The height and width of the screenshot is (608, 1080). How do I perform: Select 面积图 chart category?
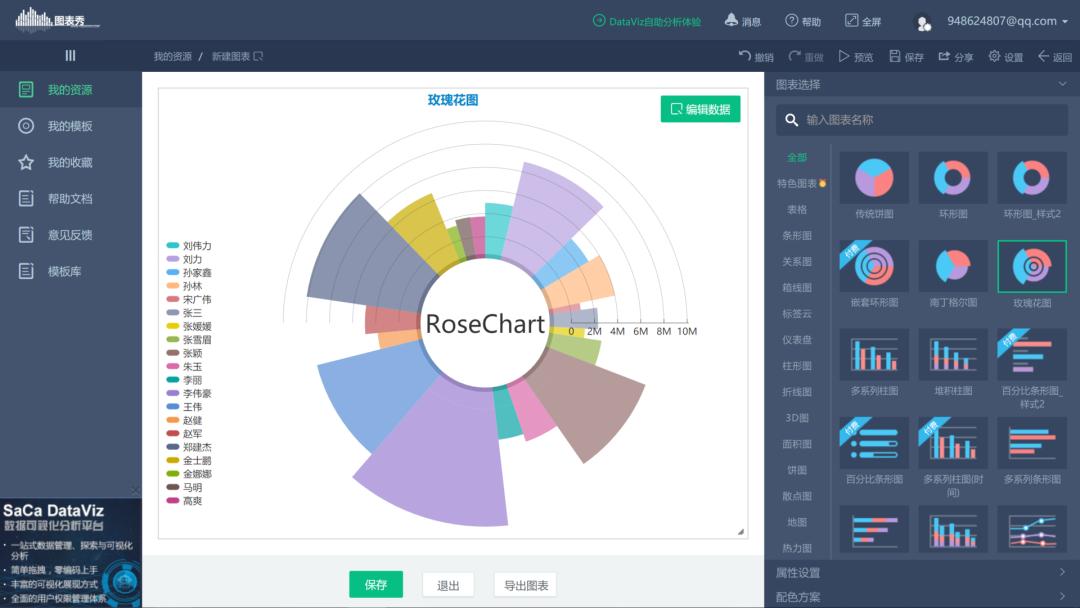pos(797,444)
